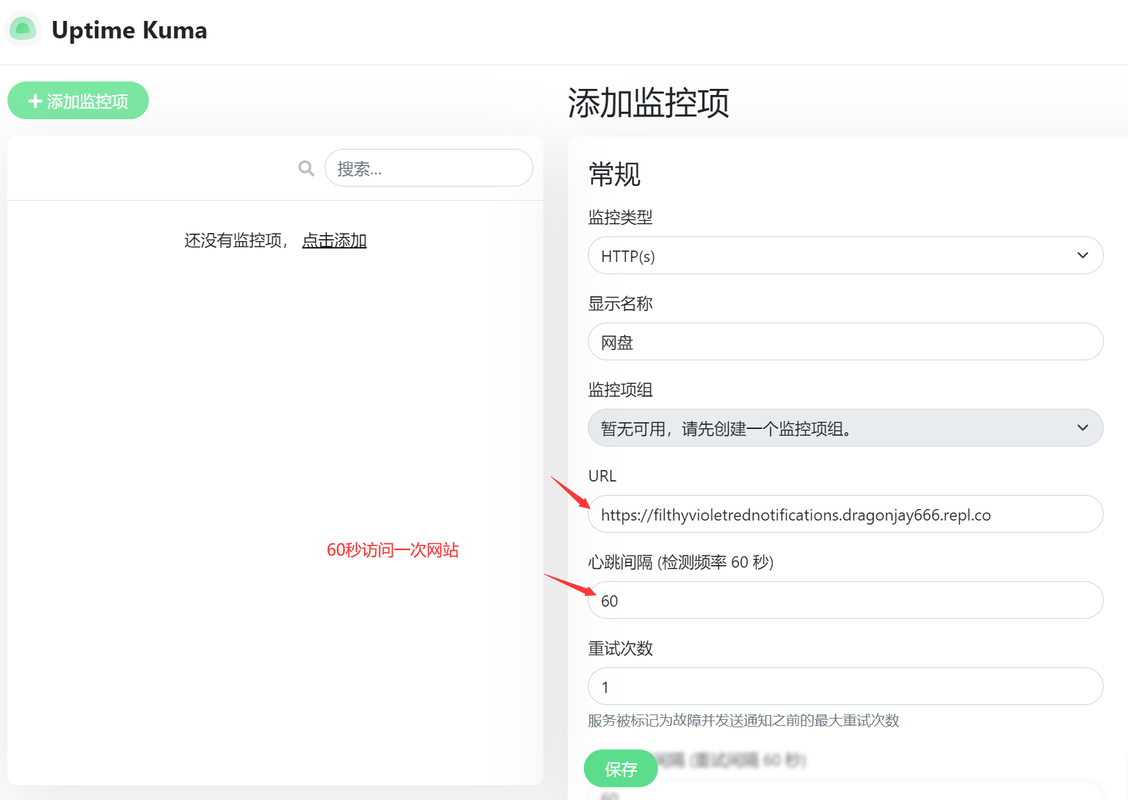Focus the 搜索... search field
Screen dimensions: 1128x800
pos(429,168)
